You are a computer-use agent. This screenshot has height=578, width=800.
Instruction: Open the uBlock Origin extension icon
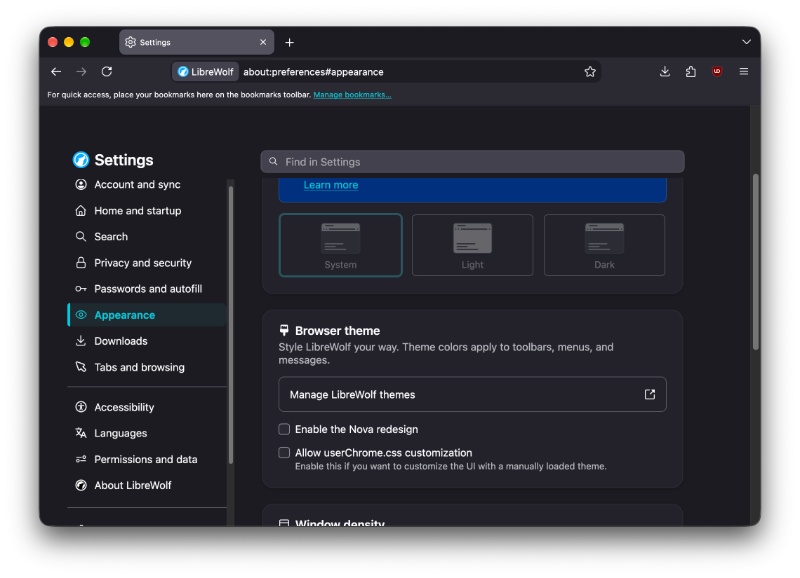(717, 71)
